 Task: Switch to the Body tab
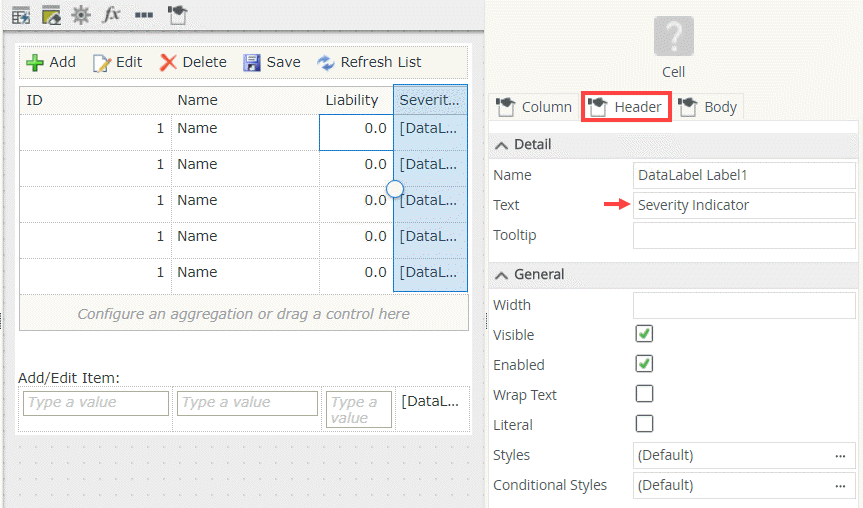point(709,107)
